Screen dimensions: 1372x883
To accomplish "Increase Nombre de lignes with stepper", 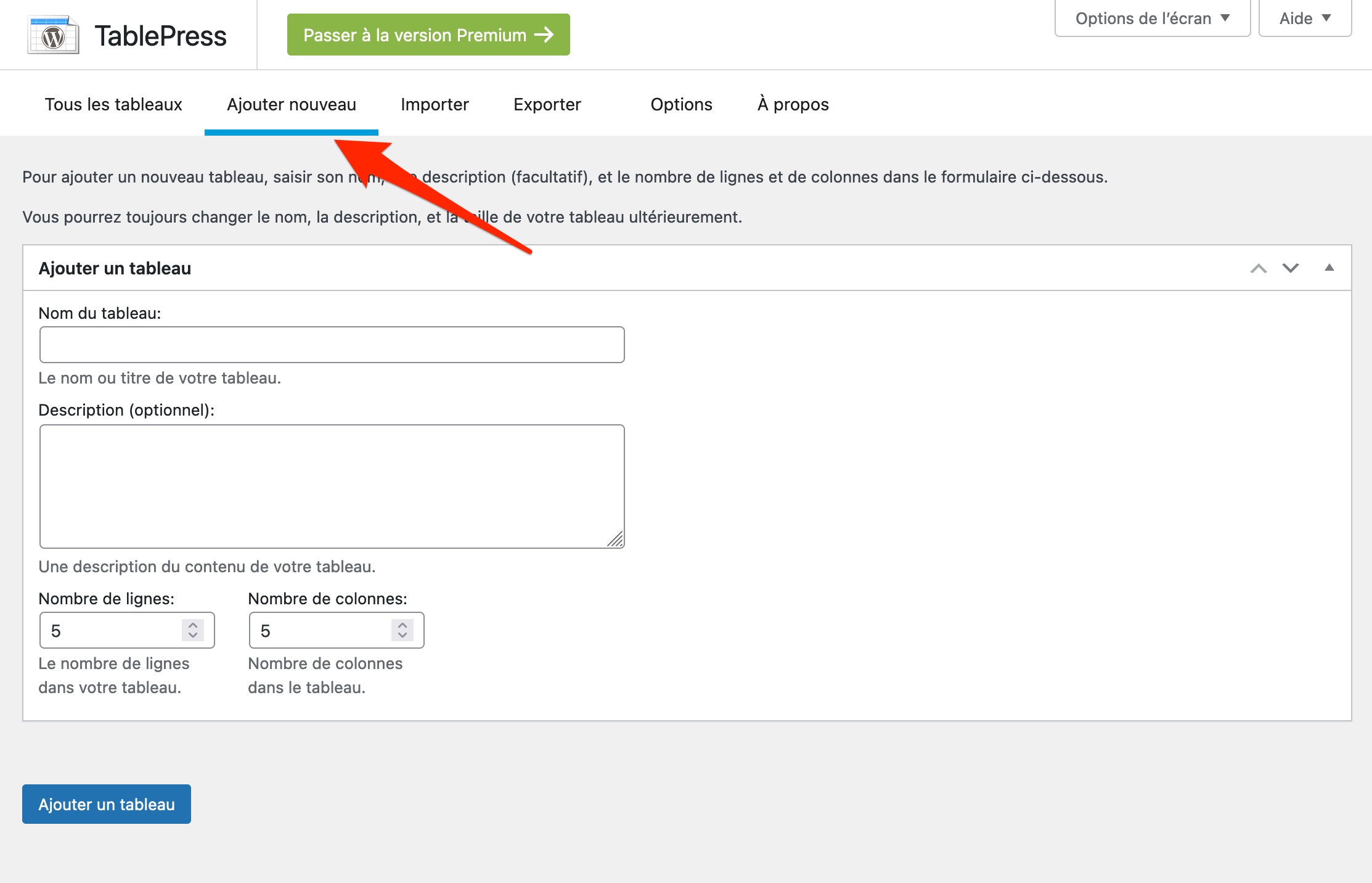I will click(193, 625).
